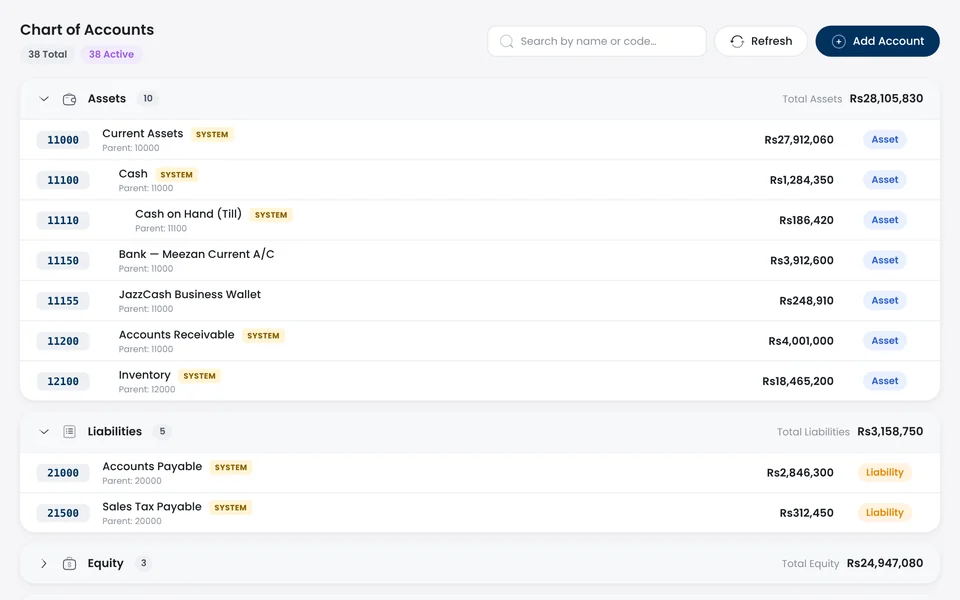Click the Refresh circular arrows icon
Screen dimensions: 960x600
click(737, 41)
